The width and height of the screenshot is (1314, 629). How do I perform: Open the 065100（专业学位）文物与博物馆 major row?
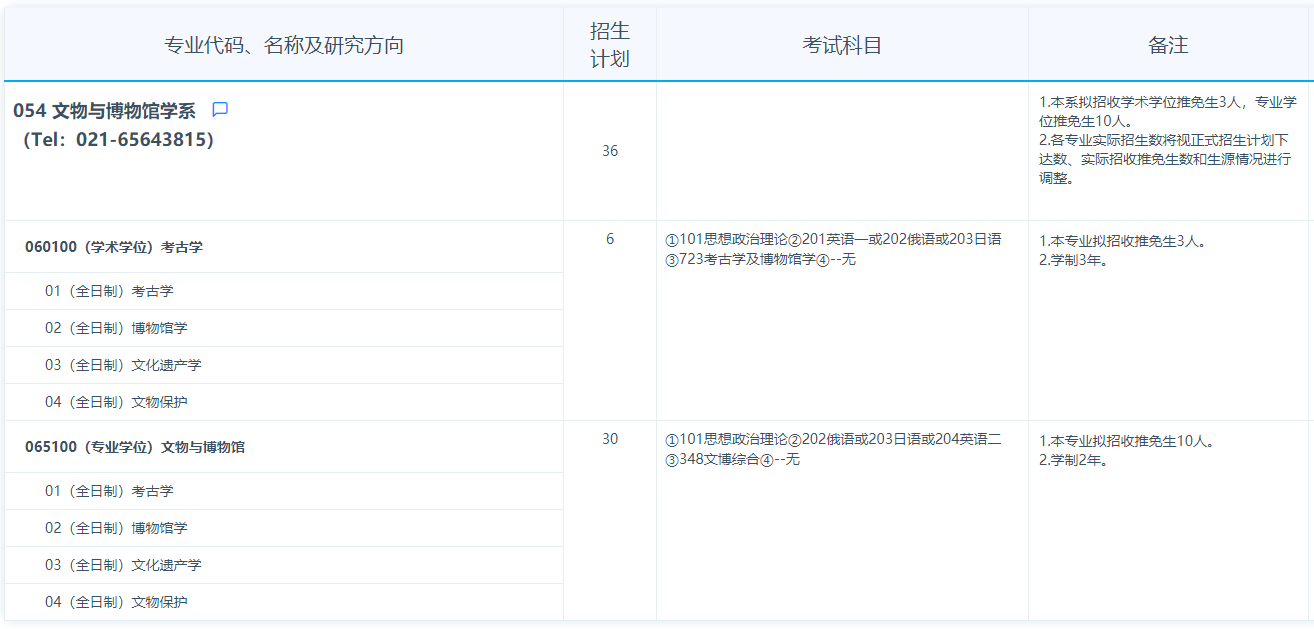135,447
